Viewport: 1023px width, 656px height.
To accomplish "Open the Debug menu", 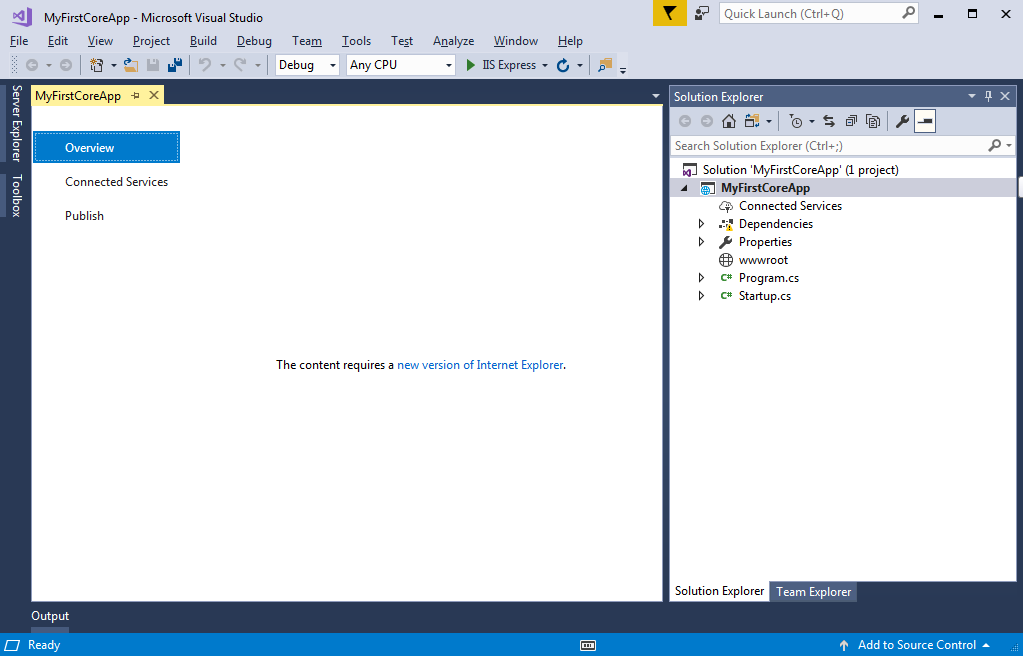I will point(254,41).
